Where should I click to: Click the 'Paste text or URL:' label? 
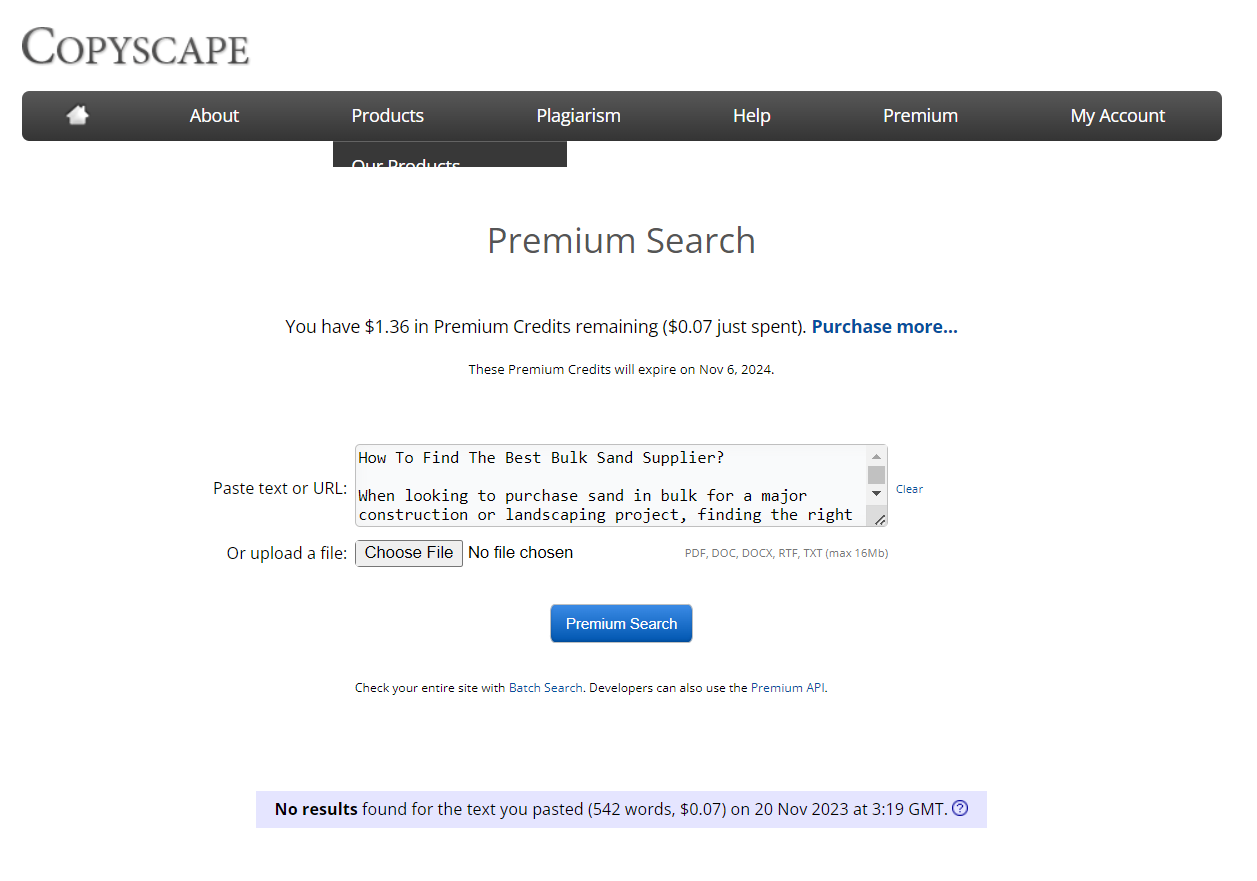click(280, 488)
